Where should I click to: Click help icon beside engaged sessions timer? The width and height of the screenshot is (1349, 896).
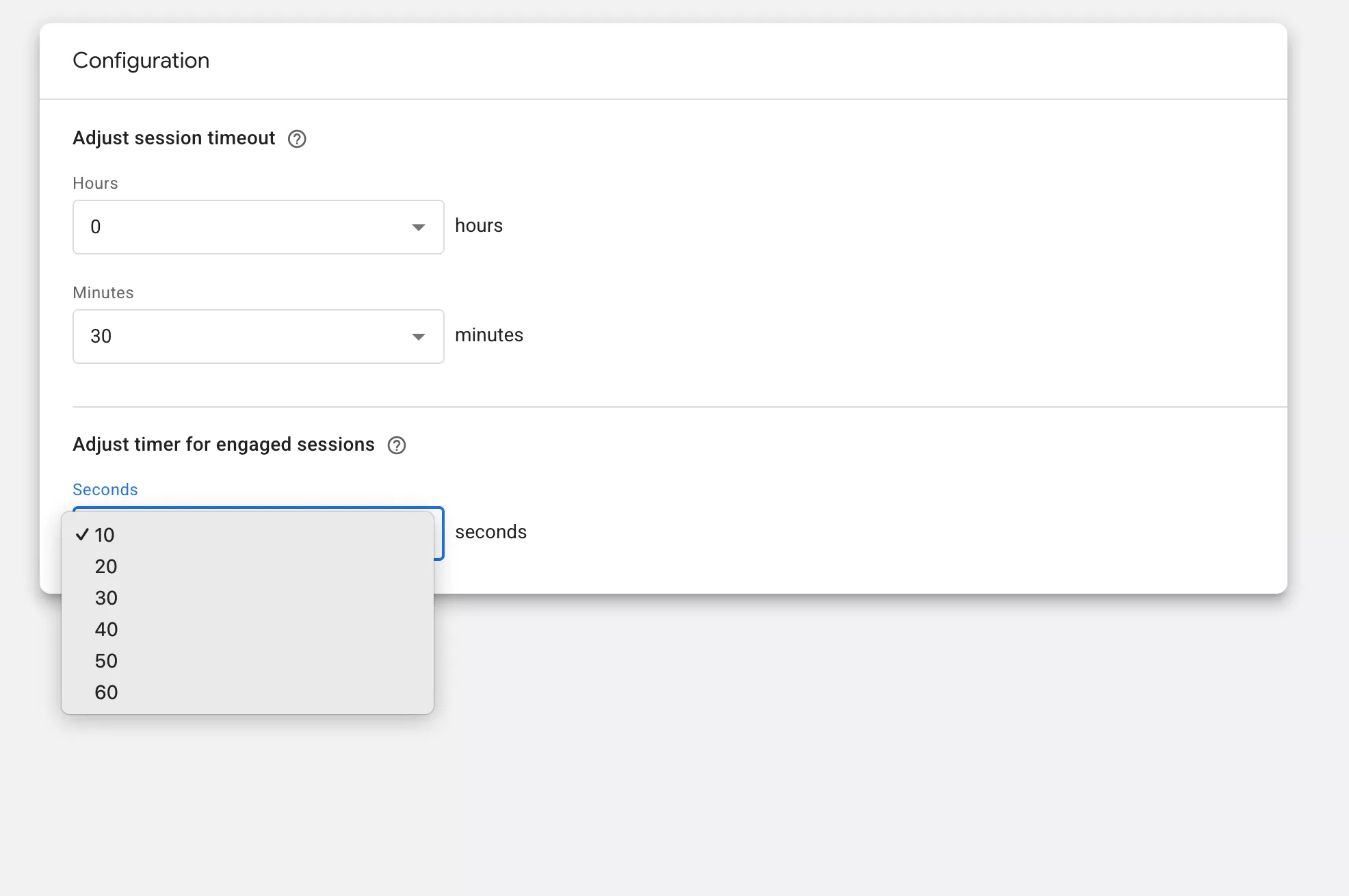tap(397, 445)
